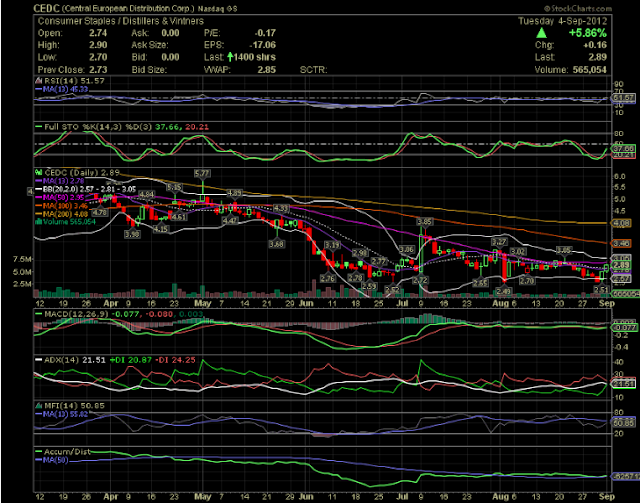Open the StockCharts.com watermark link
Viewport: 640px width, 503px height.
pyautogui.click(x=578, y=8)
